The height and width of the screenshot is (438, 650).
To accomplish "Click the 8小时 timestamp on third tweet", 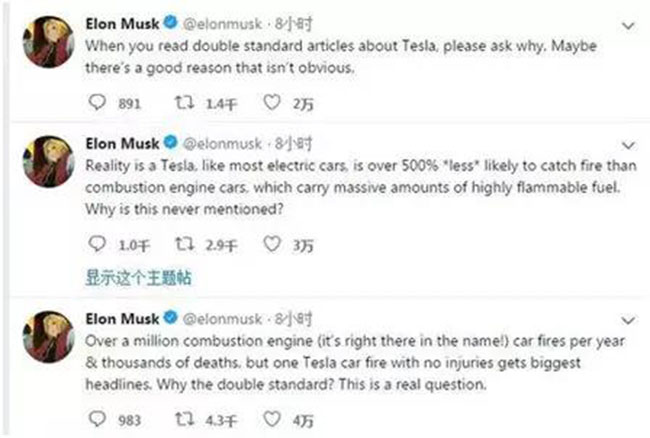I will (293, 319).
